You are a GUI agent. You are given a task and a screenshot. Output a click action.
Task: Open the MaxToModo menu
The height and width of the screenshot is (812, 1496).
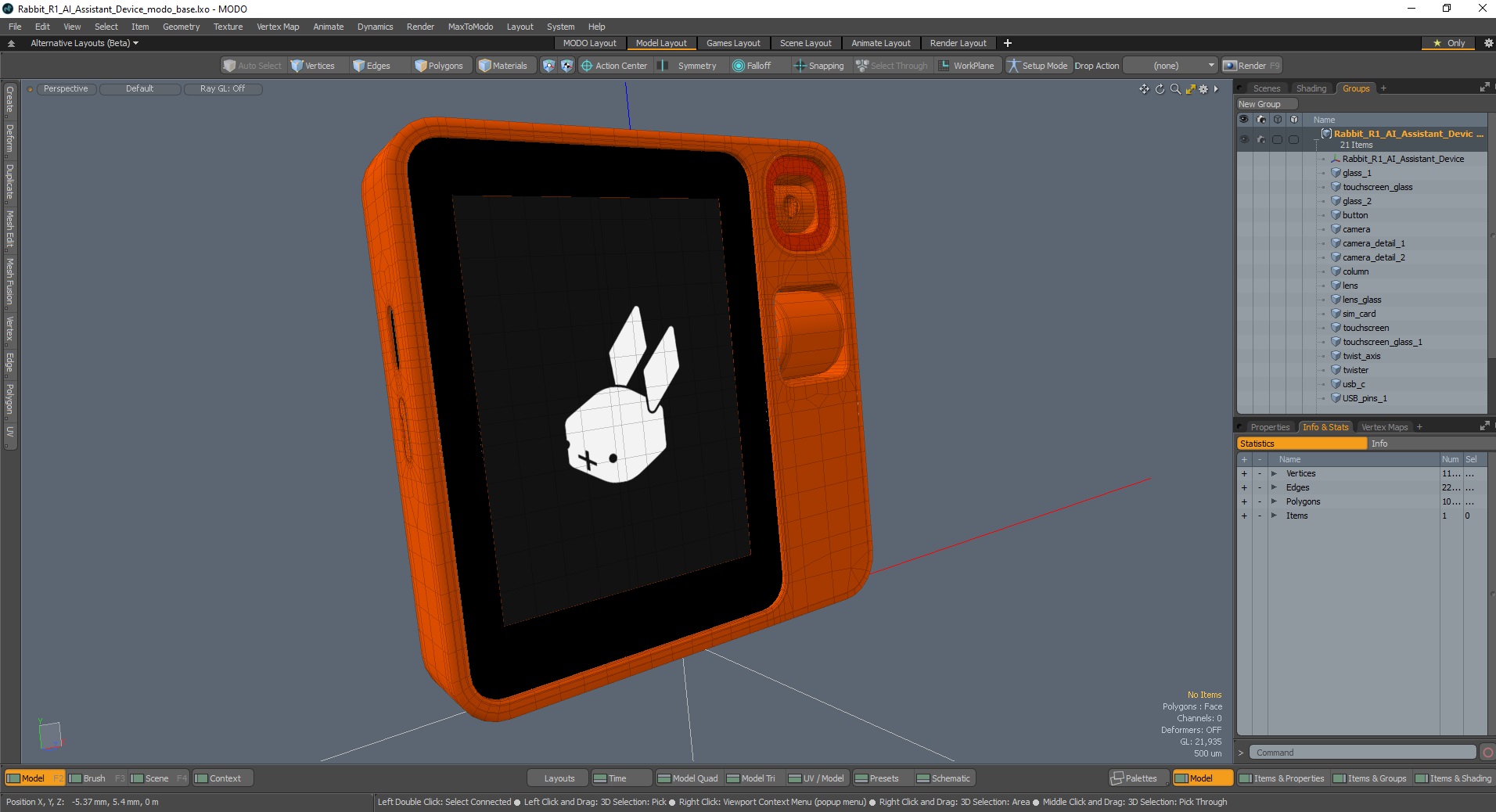pos(470,27)
